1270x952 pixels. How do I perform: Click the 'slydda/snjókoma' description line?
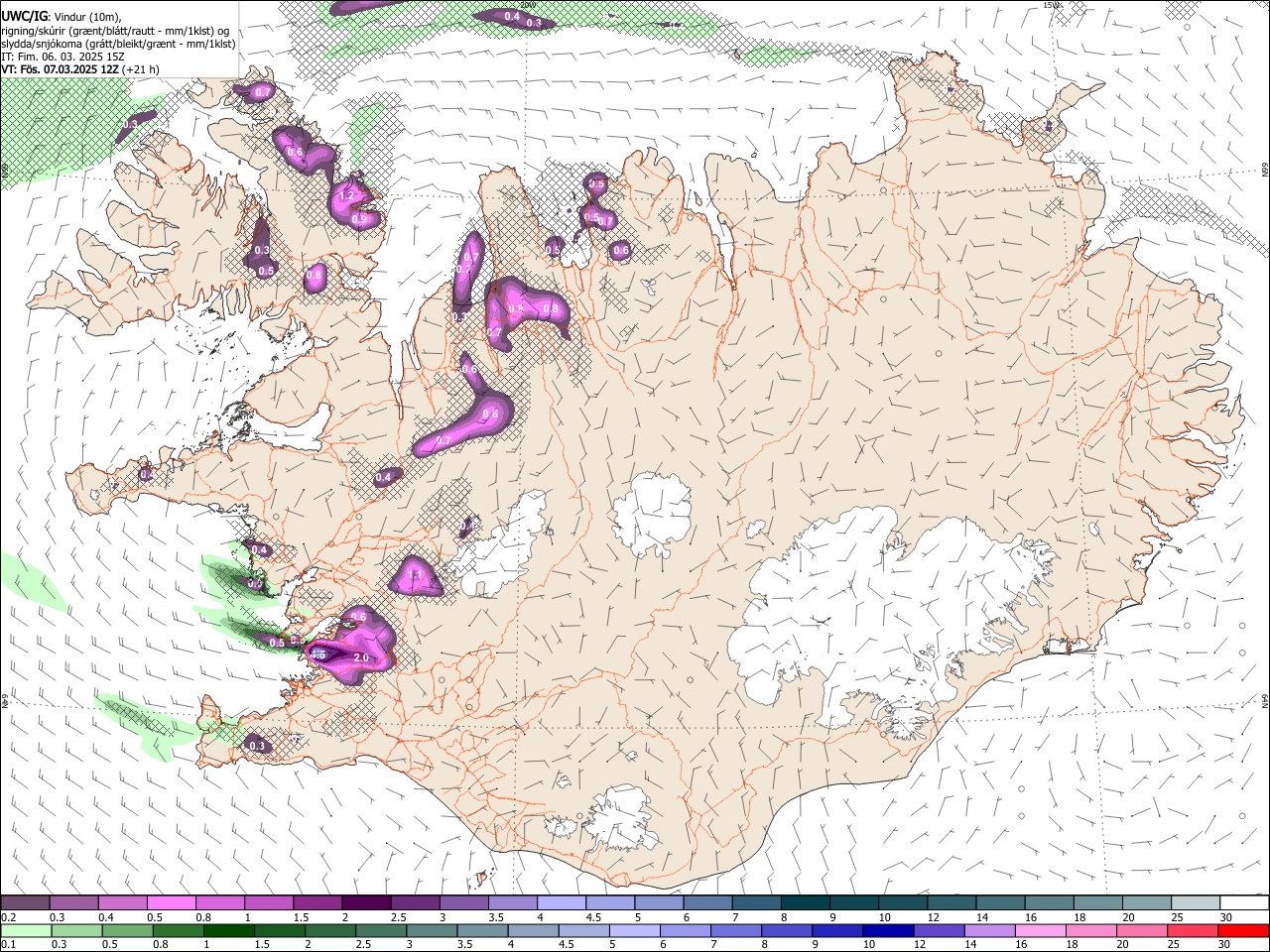[118, 44]
